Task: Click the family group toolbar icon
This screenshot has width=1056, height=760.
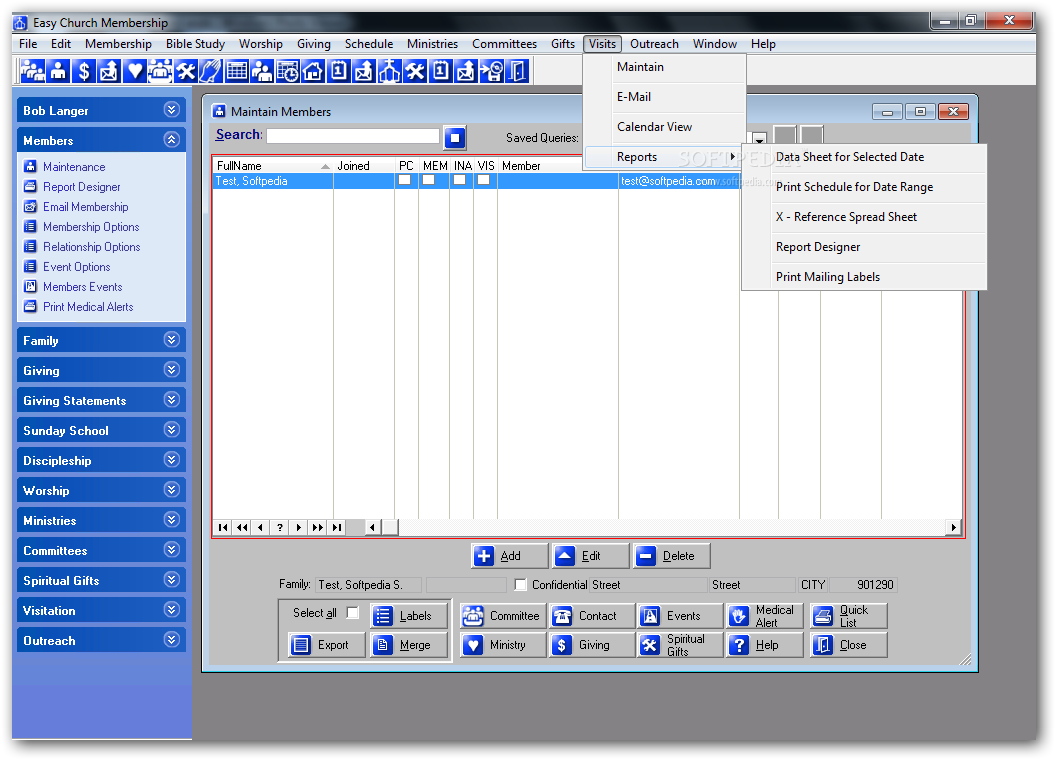Action: point(33,71)
